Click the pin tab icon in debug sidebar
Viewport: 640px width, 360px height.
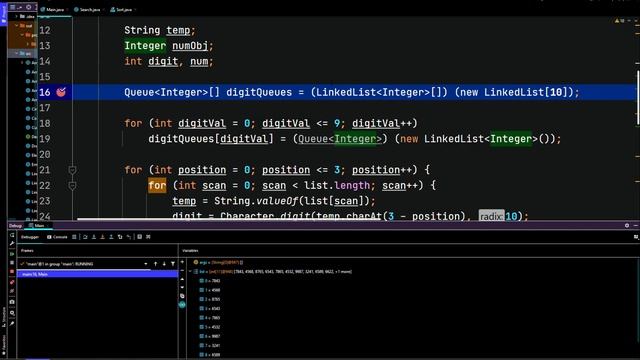[x=12, y=323]
